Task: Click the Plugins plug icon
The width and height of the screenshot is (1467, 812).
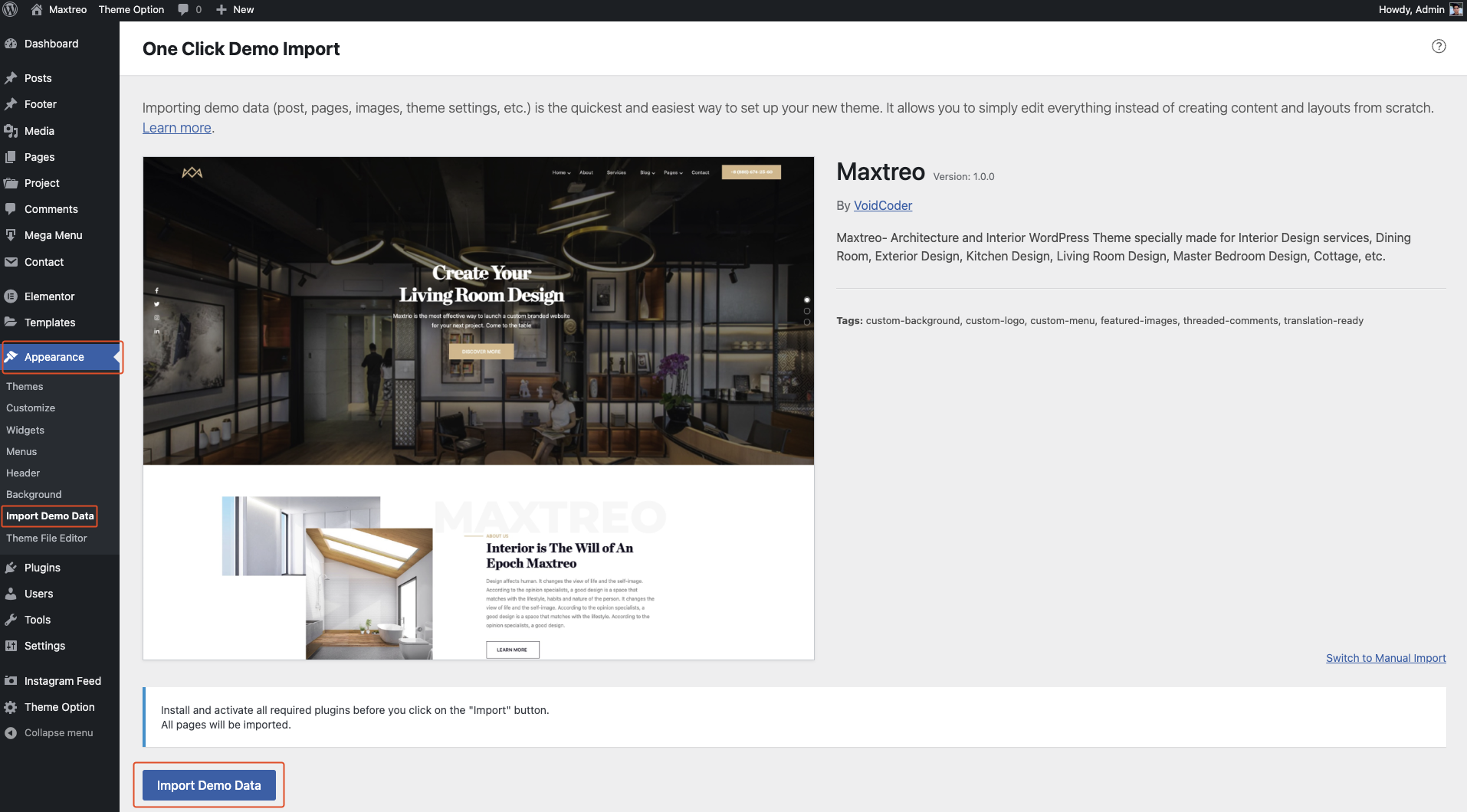Action: (11, 568)
